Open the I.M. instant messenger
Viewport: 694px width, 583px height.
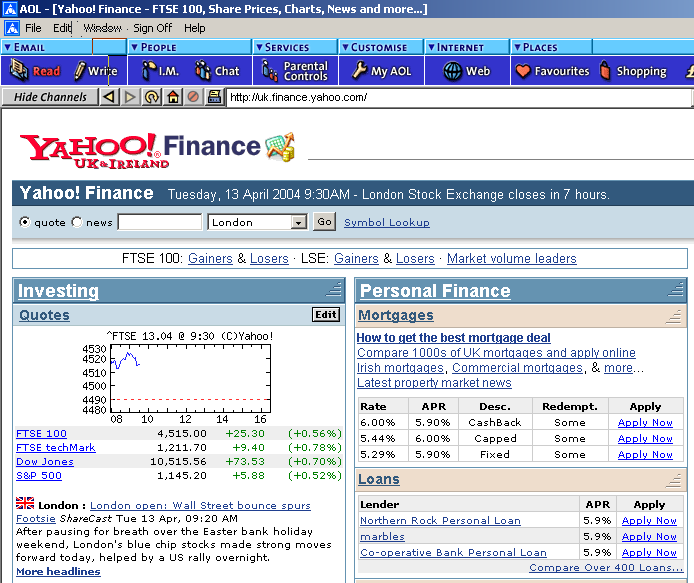[x=159, y=71]
